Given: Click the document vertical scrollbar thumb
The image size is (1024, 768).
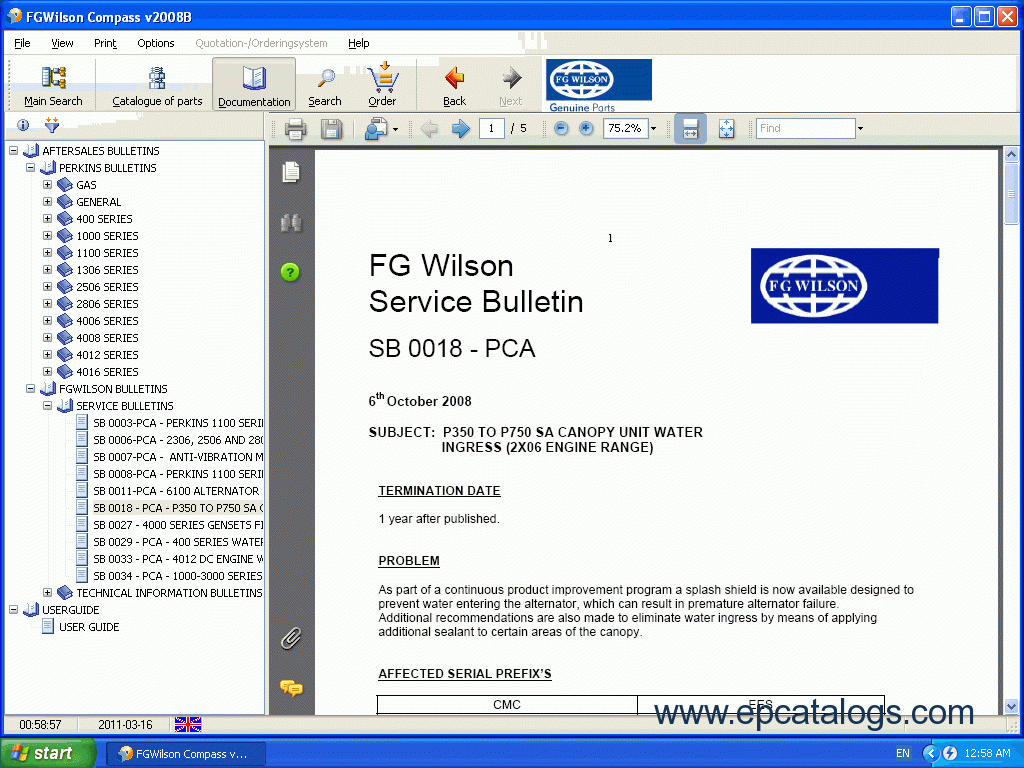Looking at the screenshot, I should click(1011, 193).
